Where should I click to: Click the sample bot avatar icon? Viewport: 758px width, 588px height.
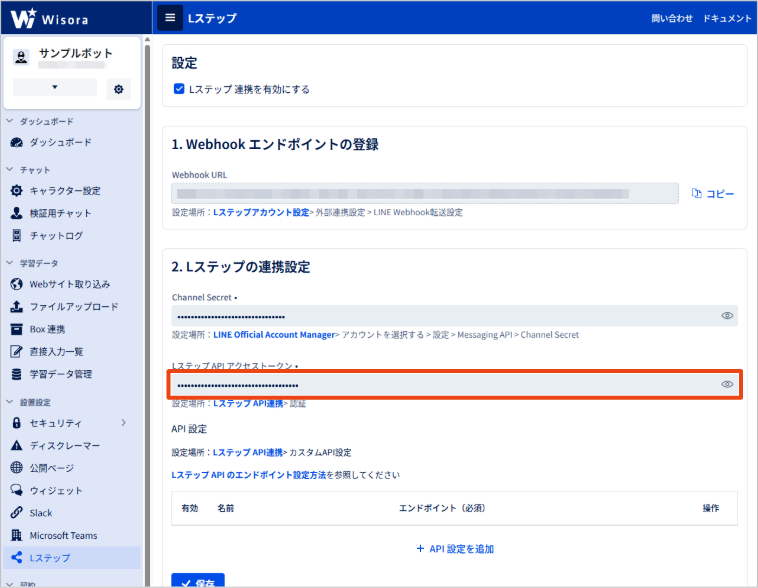pos(21,57)
